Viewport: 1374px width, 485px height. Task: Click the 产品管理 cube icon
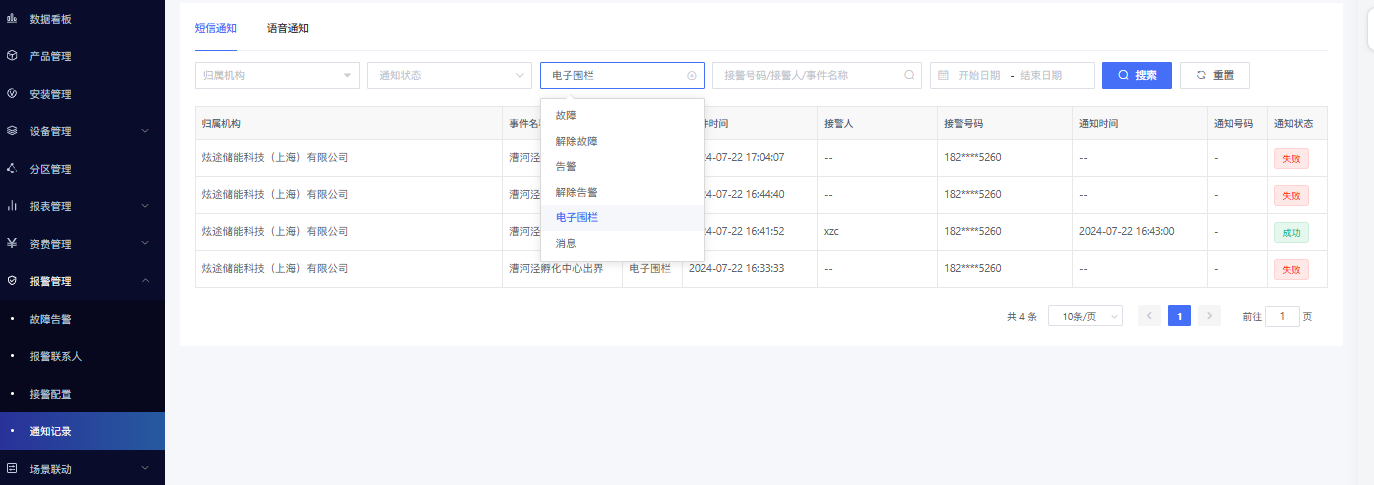[x=12, y=56]
